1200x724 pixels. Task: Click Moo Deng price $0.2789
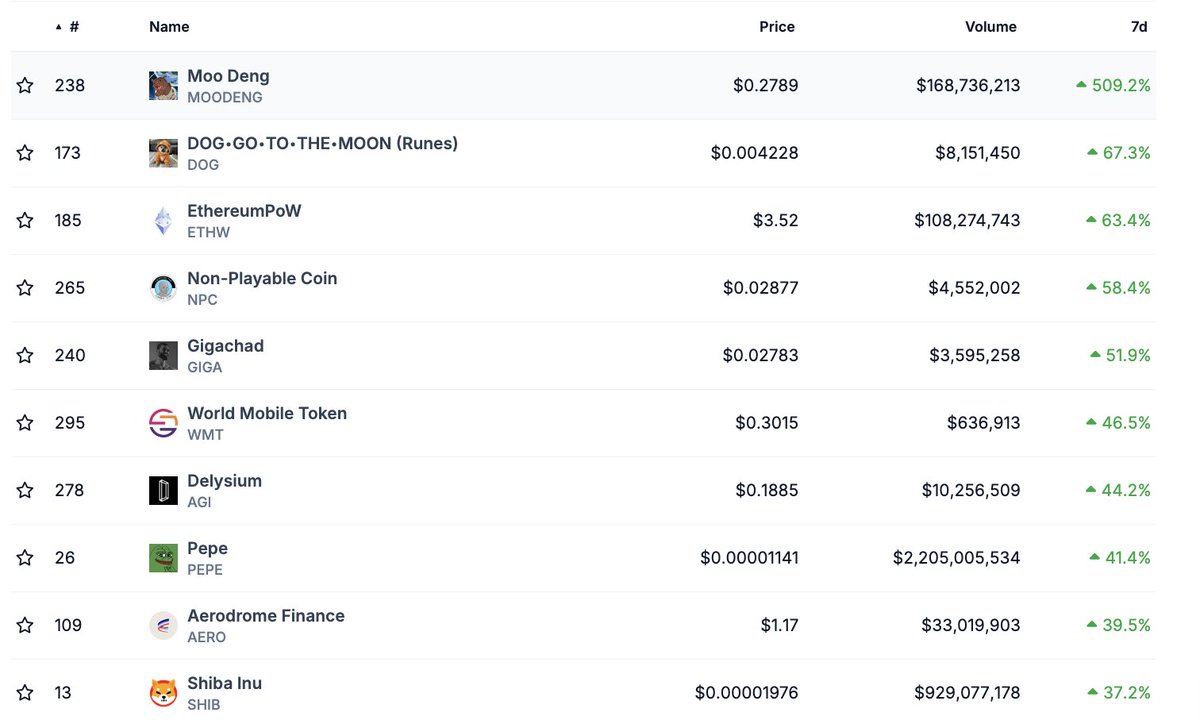766,86
